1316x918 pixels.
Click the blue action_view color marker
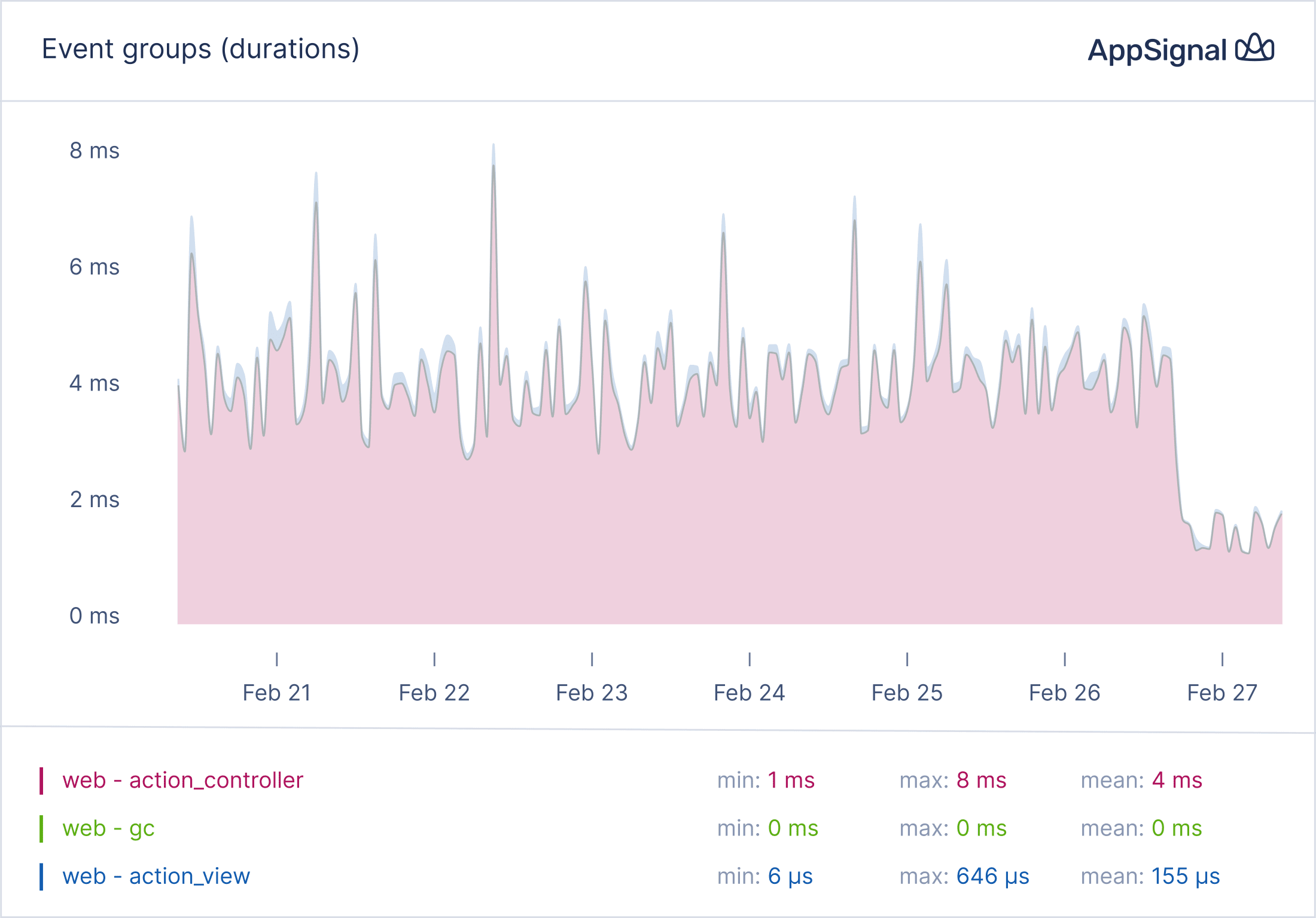[x=41, y=876]
